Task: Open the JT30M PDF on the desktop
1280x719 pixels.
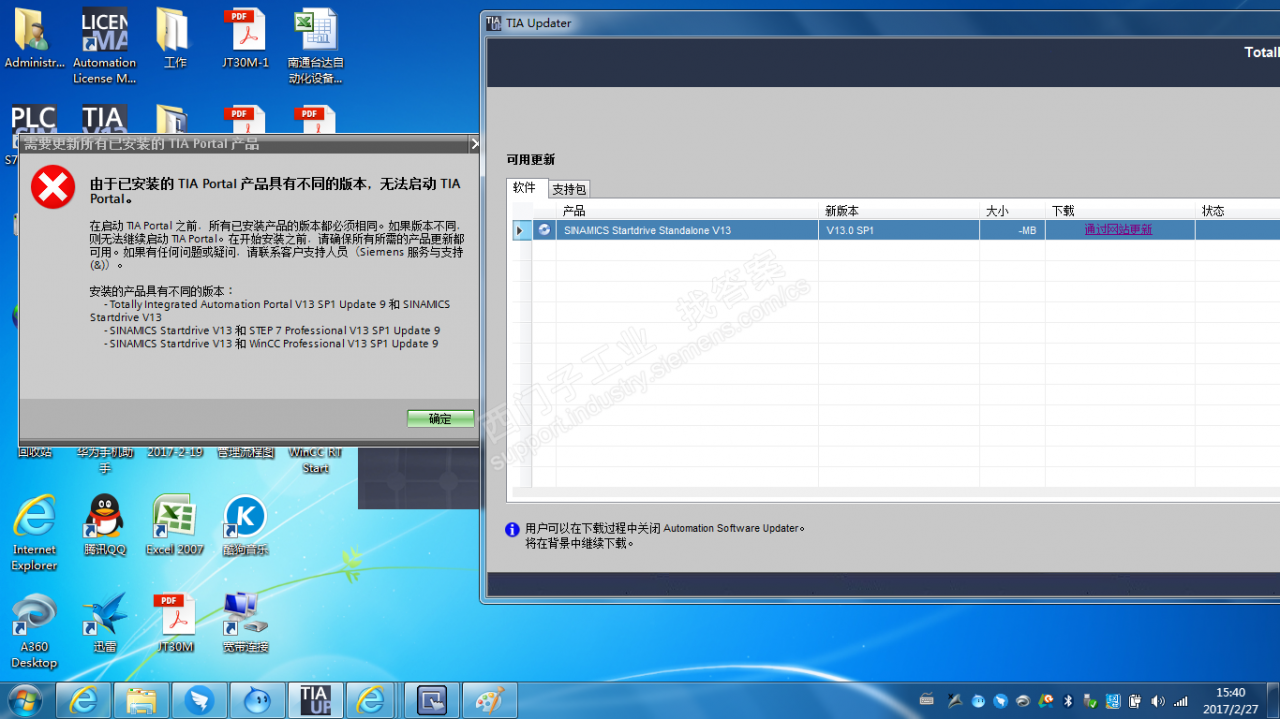Action: tap(175, 623)
